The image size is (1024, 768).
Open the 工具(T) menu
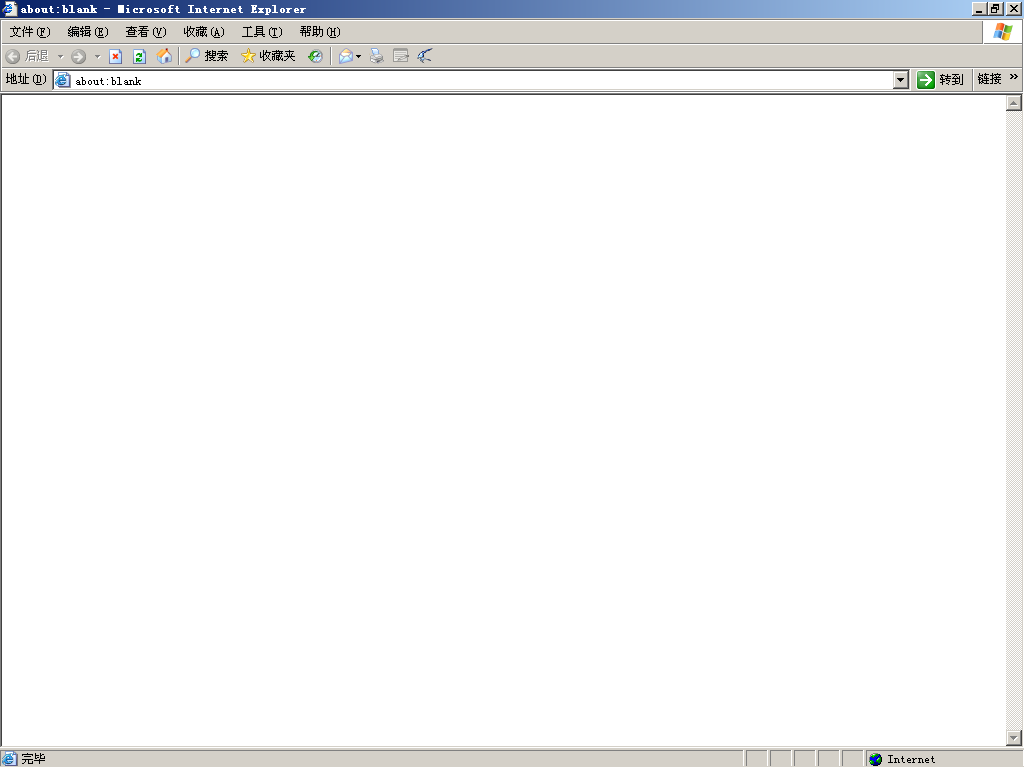click(262, 32)
